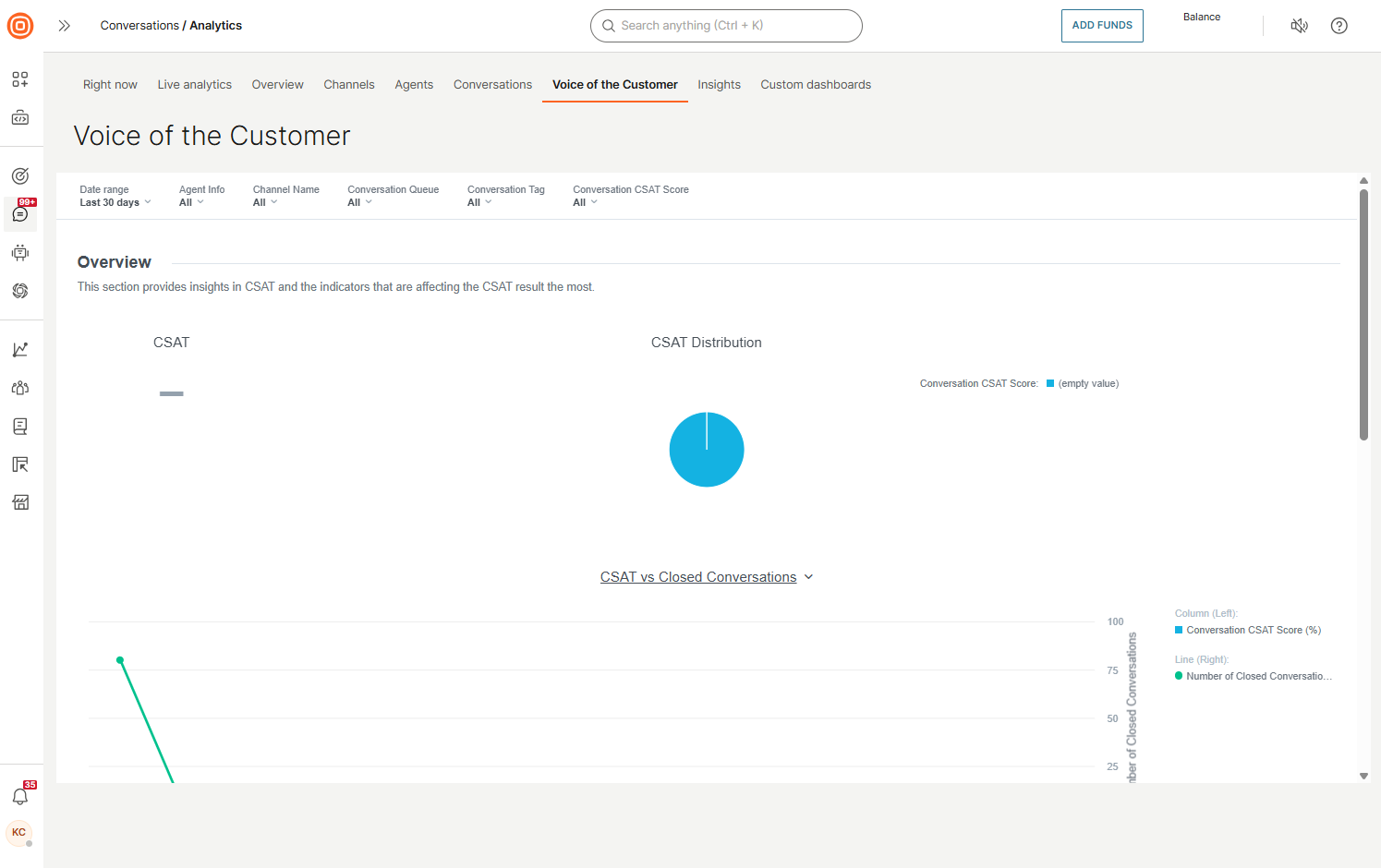
Task: Open the Conversations chat icon in sidebar
Action: point(19,214)
